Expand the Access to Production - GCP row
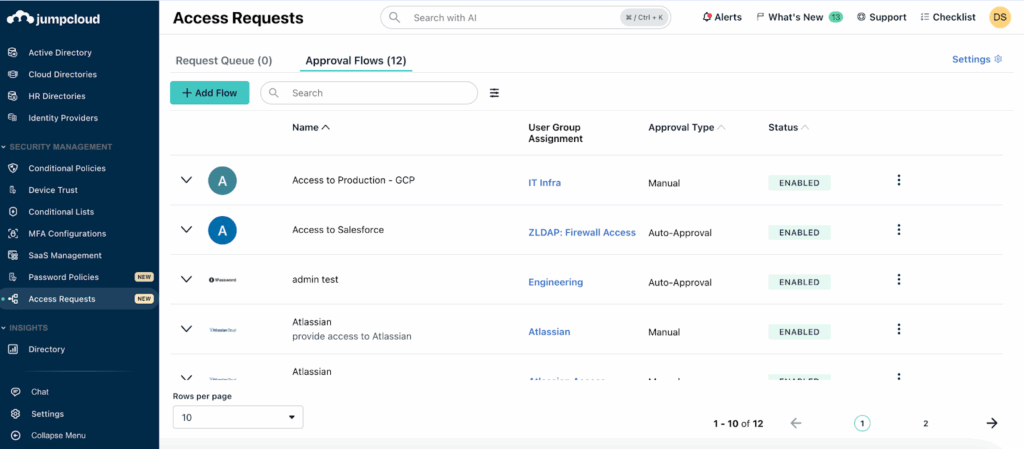Image resolution: width=1024 pixels, height=449 pixels. click(186, 180)
